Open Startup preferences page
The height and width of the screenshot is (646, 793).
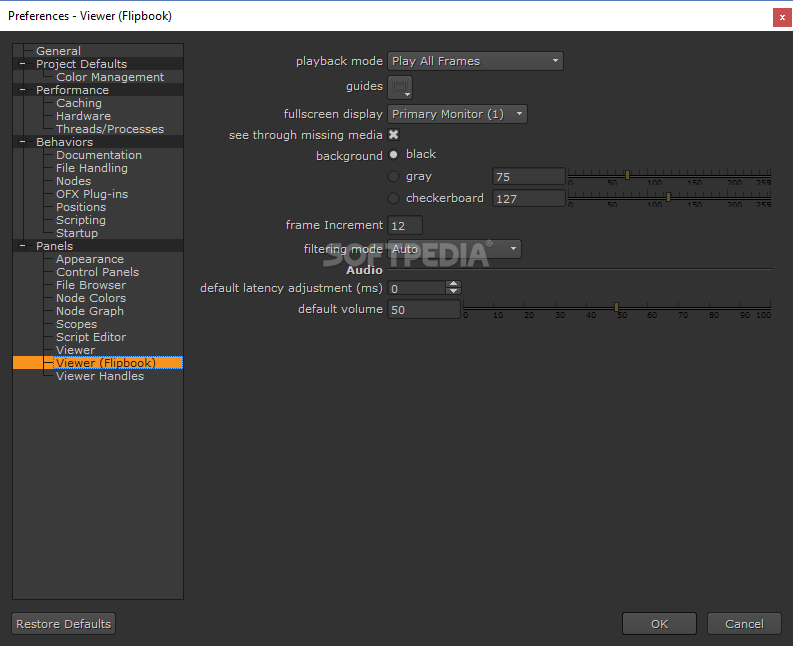77,233
